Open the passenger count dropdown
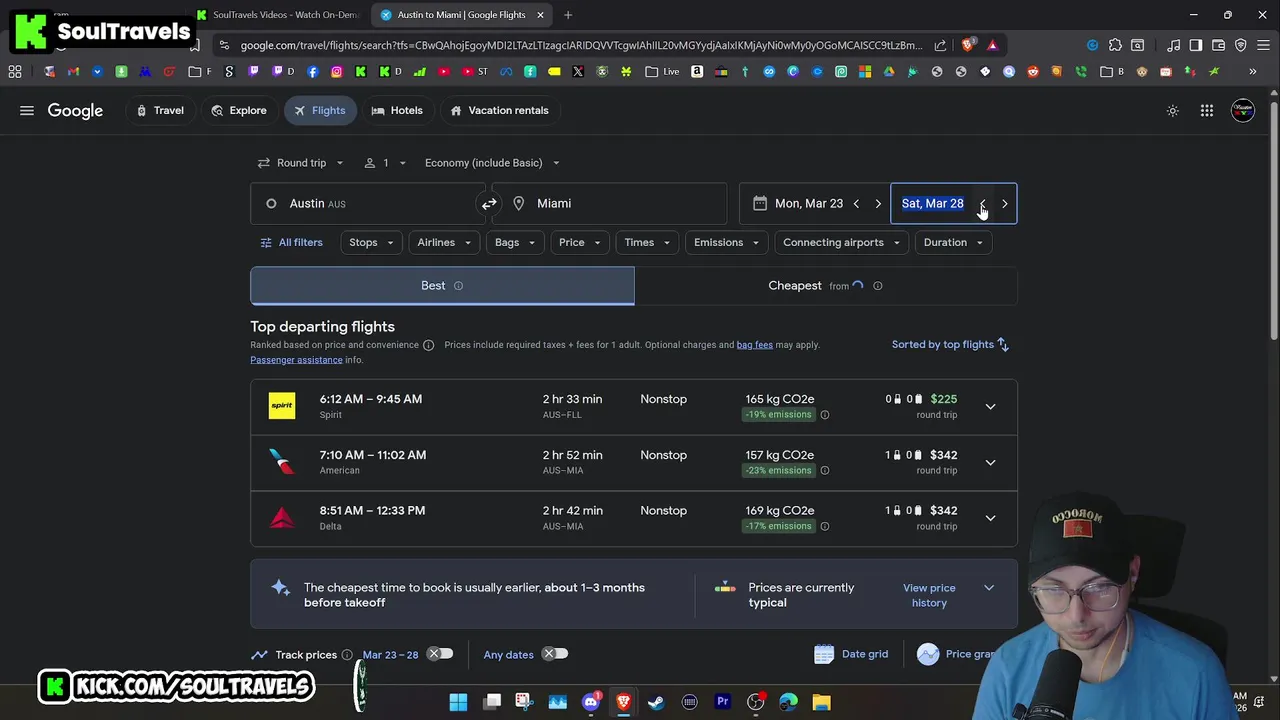 pos(383,163)
